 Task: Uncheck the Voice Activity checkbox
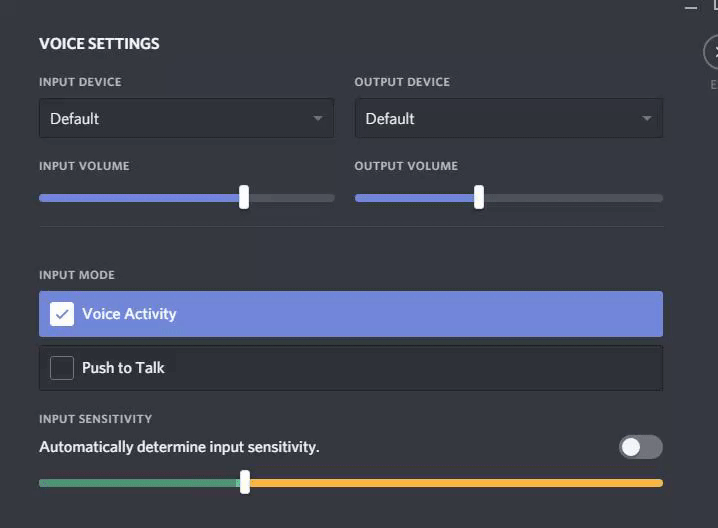(62, 314)
